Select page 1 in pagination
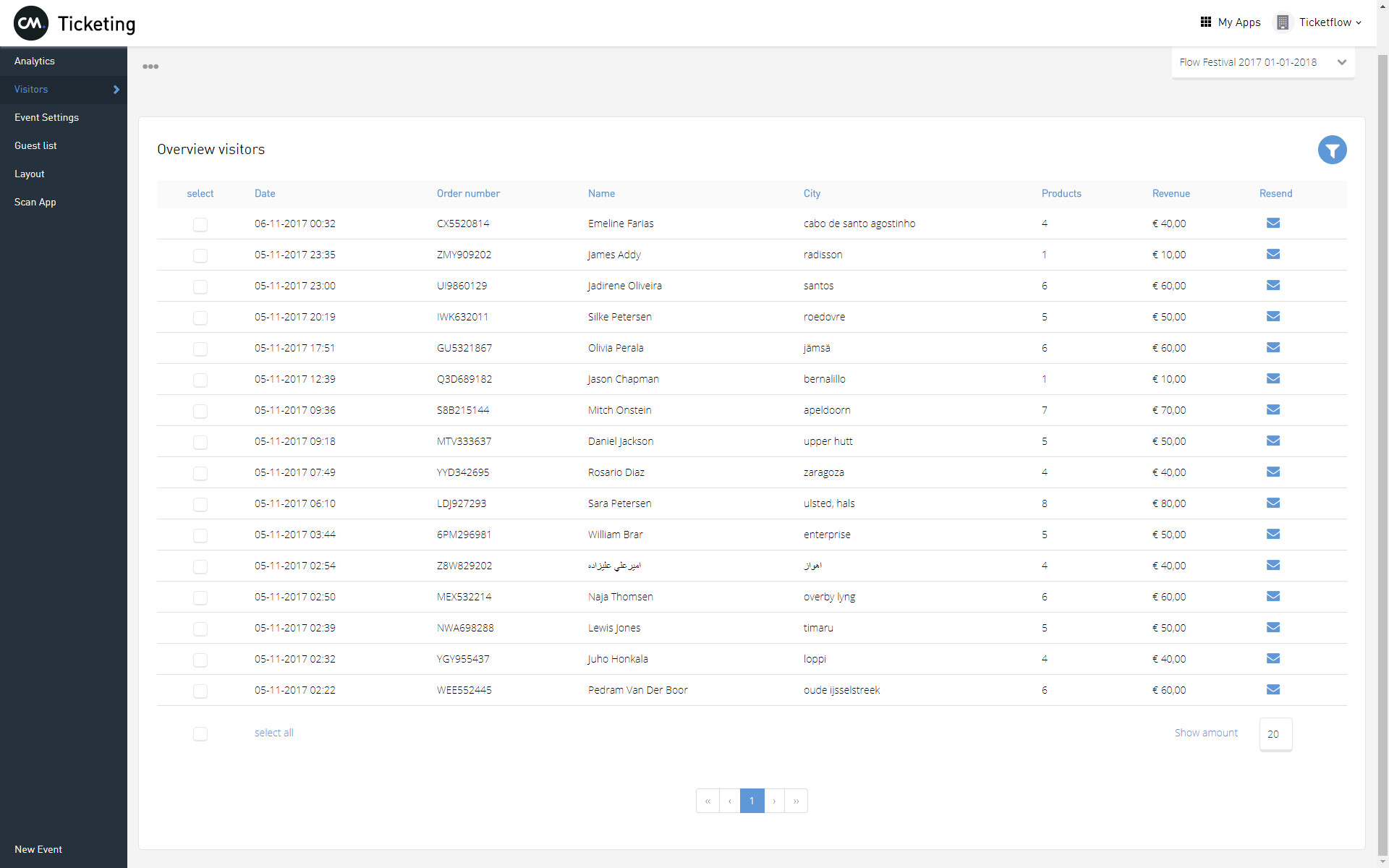 [752, 801]
